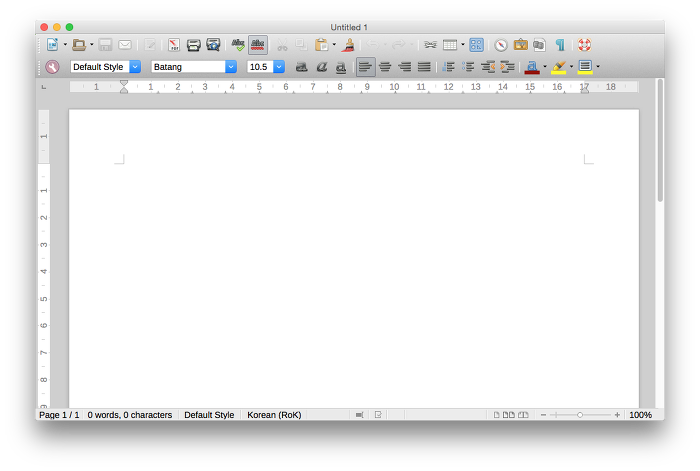Click the zoom in plus button
The image size is (700, 471).
[x=617, y=415]
